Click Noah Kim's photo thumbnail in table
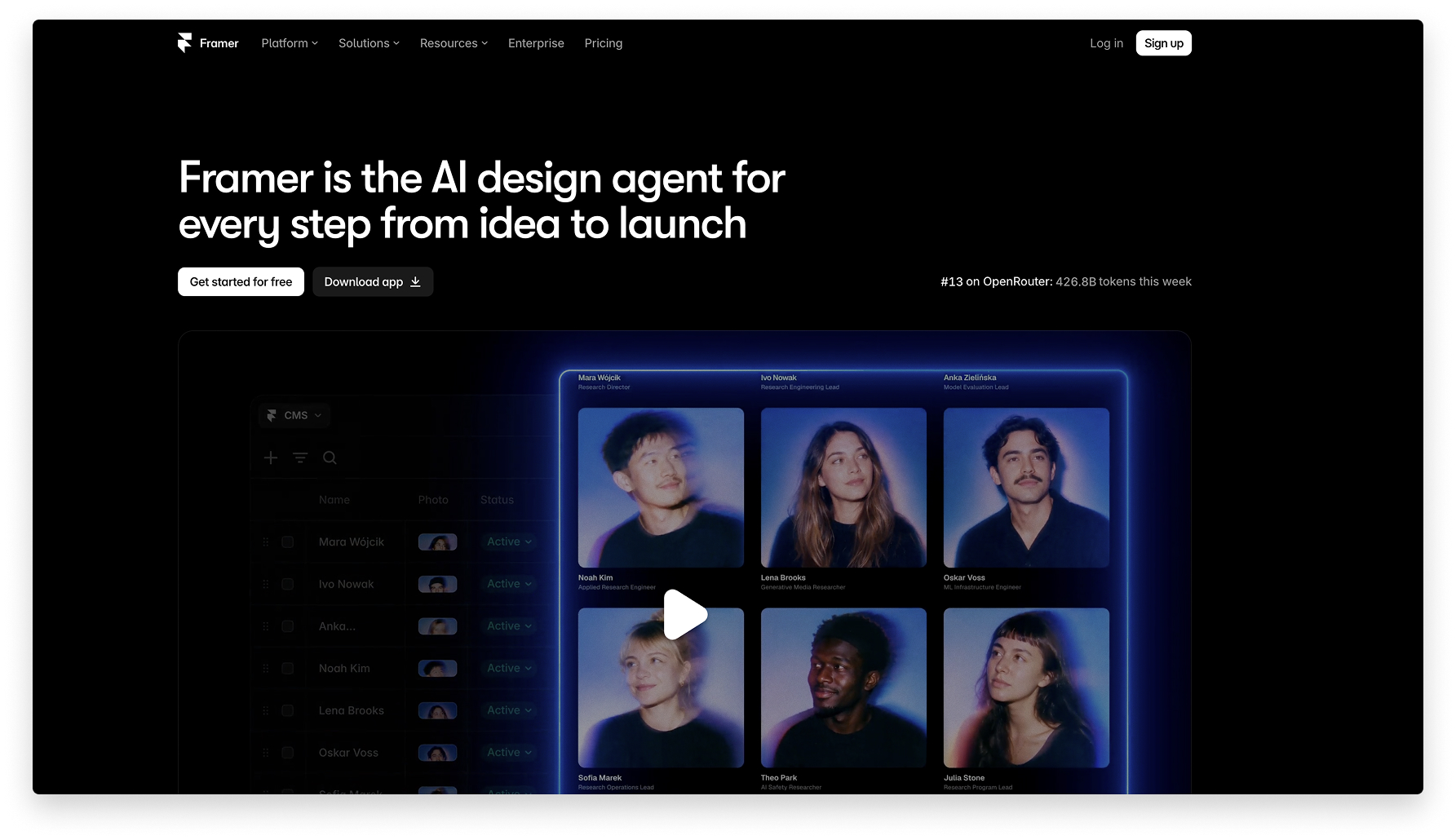The height and width of the screenshot is (840, 1456). [437, 668]
